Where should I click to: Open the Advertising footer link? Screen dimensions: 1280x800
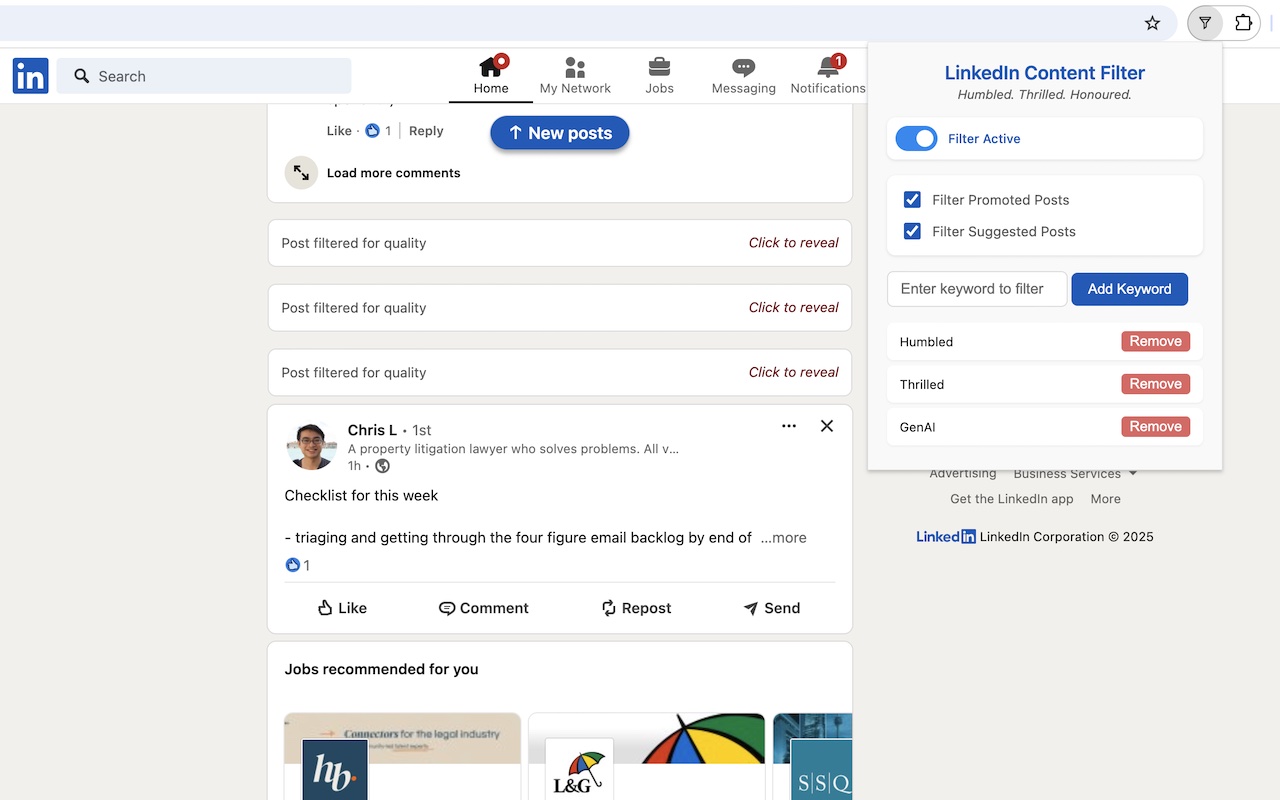[963, 474]
